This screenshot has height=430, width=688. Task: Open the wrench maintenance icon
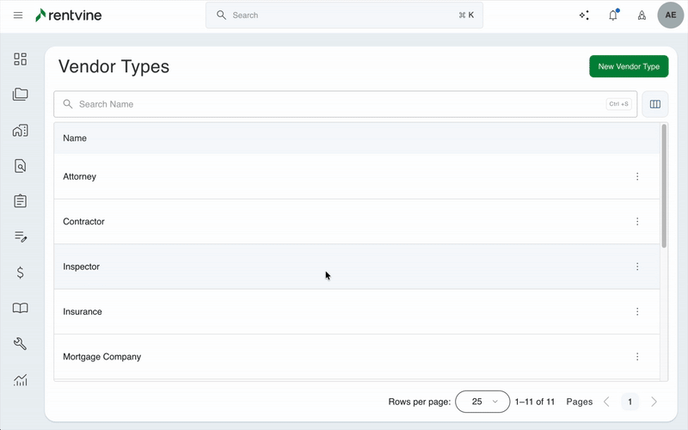coord(20,343)
